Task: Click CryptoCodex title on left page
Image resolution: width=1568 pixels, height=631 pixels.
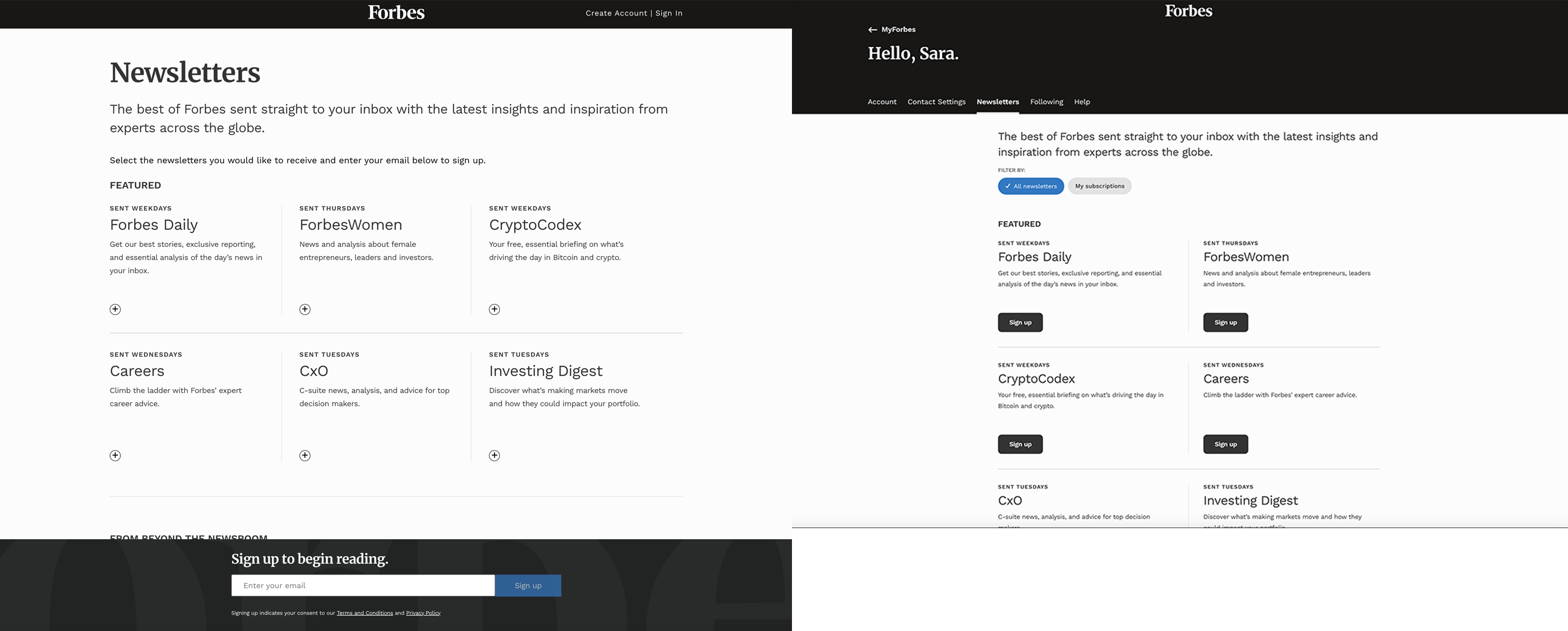Action: coord(535,225)
